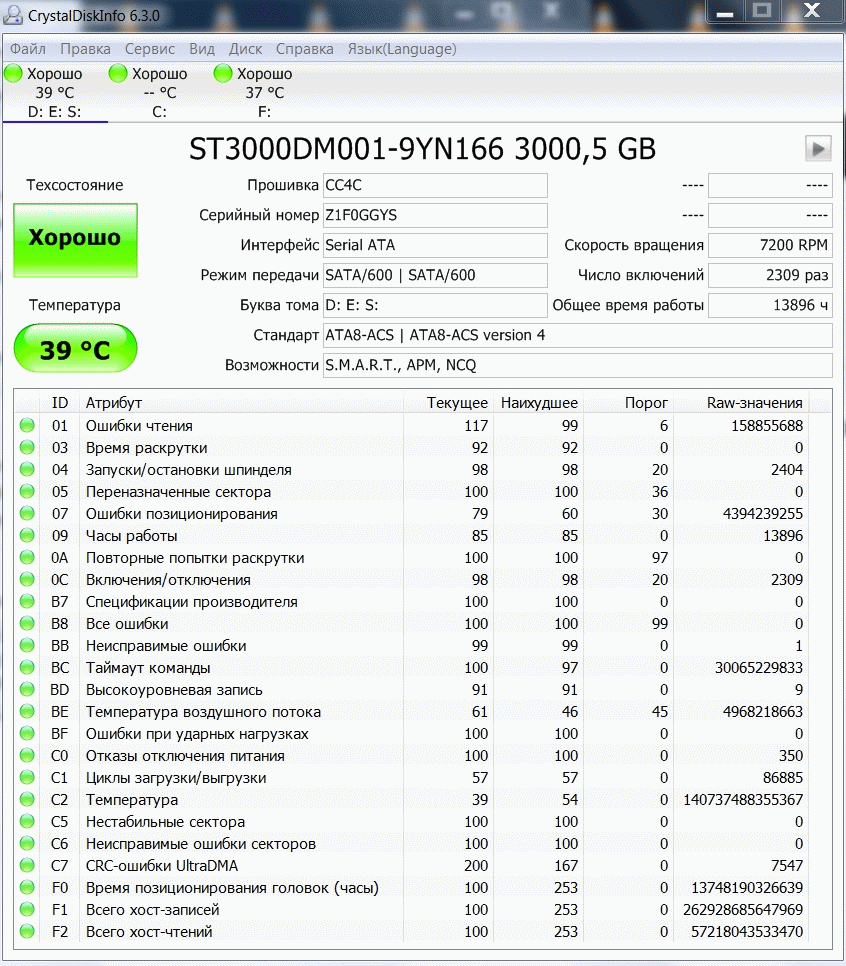
Task: Select Время позиционирования головок (часы) text
Action: tap(232, 888)
